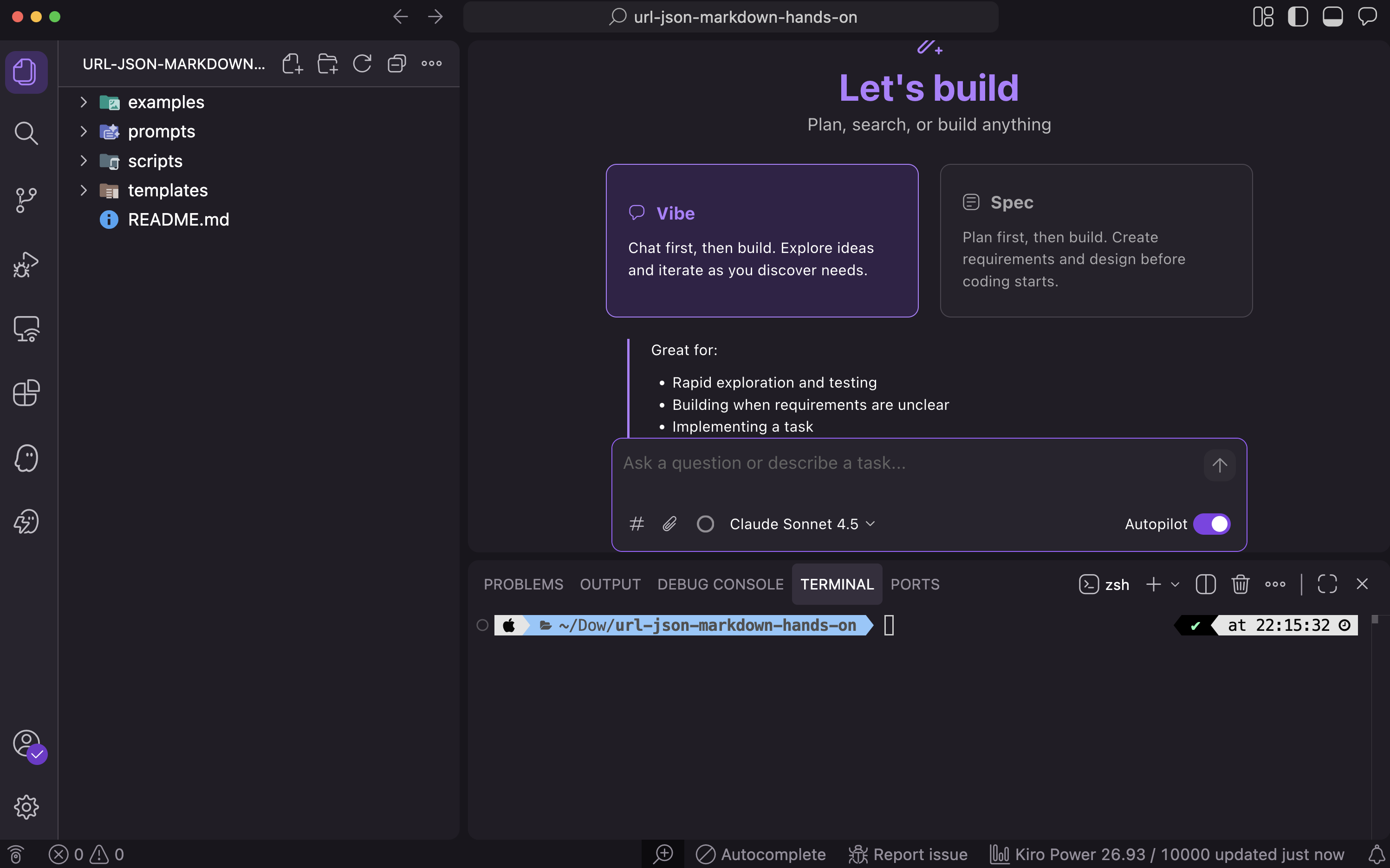This screenshot has width=1390, height=868.
Task: Expand the examples folder
Action: pyautogui.click(x=83, y=102)
